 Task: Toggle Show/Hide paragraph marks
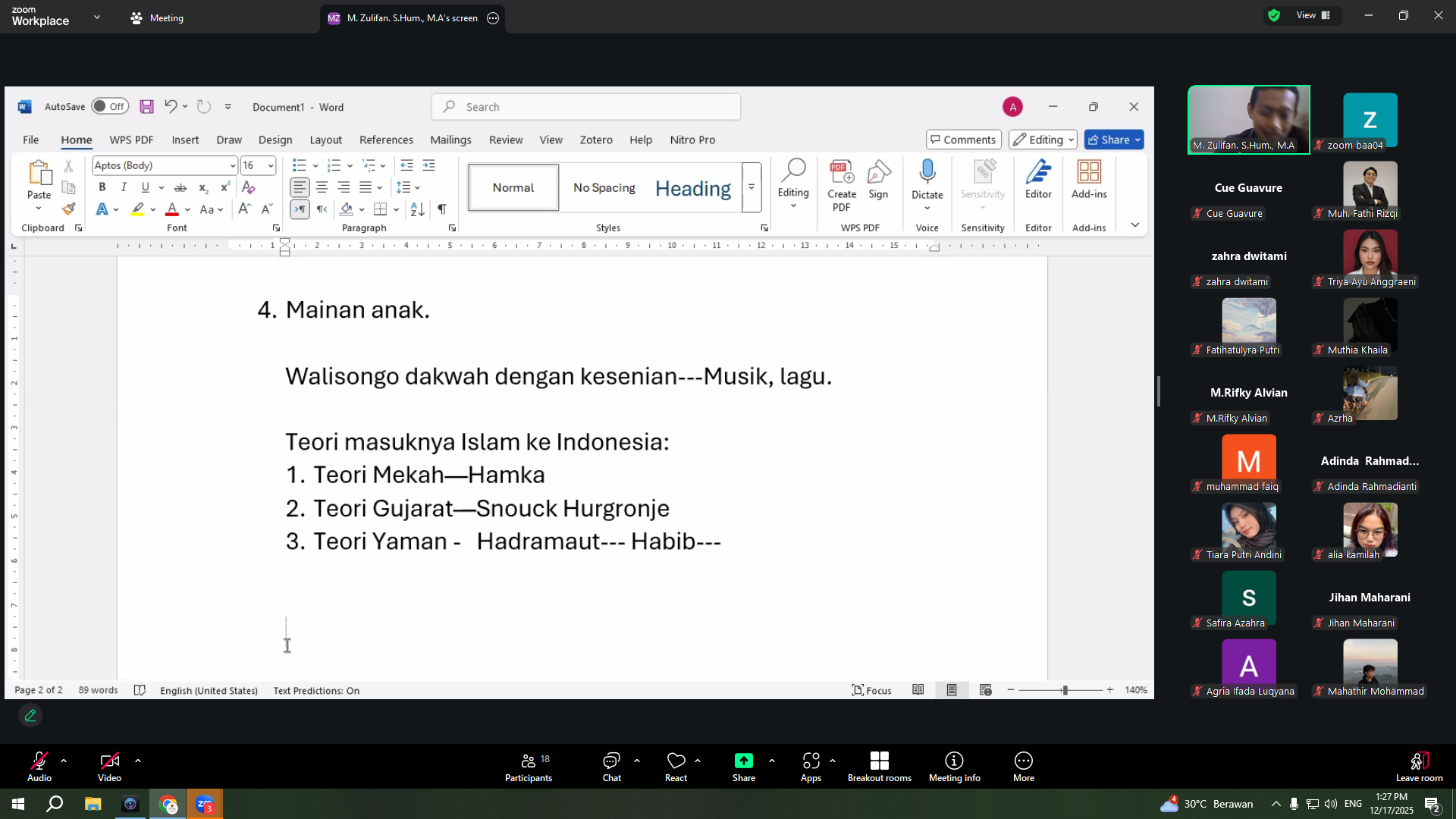[x=441, y=209]
